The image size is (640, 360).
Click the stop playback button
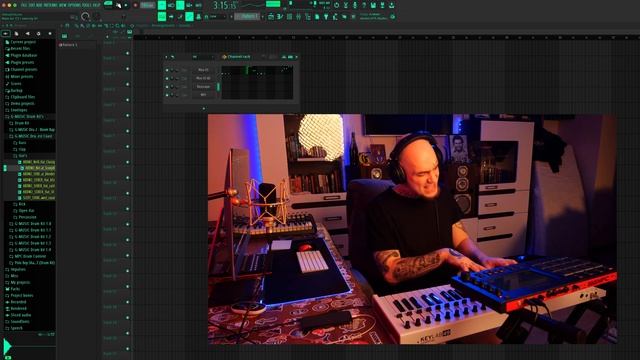pos(126,5)
